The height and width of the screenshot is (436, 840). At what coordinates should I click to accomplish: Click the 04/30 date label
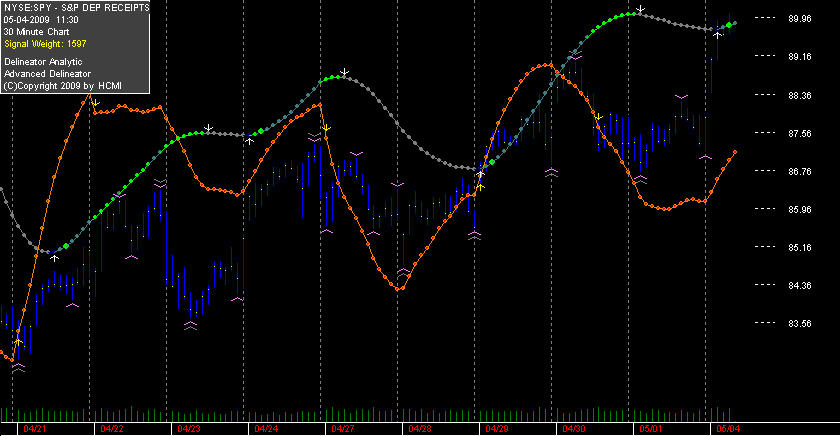tap(574, 429)
